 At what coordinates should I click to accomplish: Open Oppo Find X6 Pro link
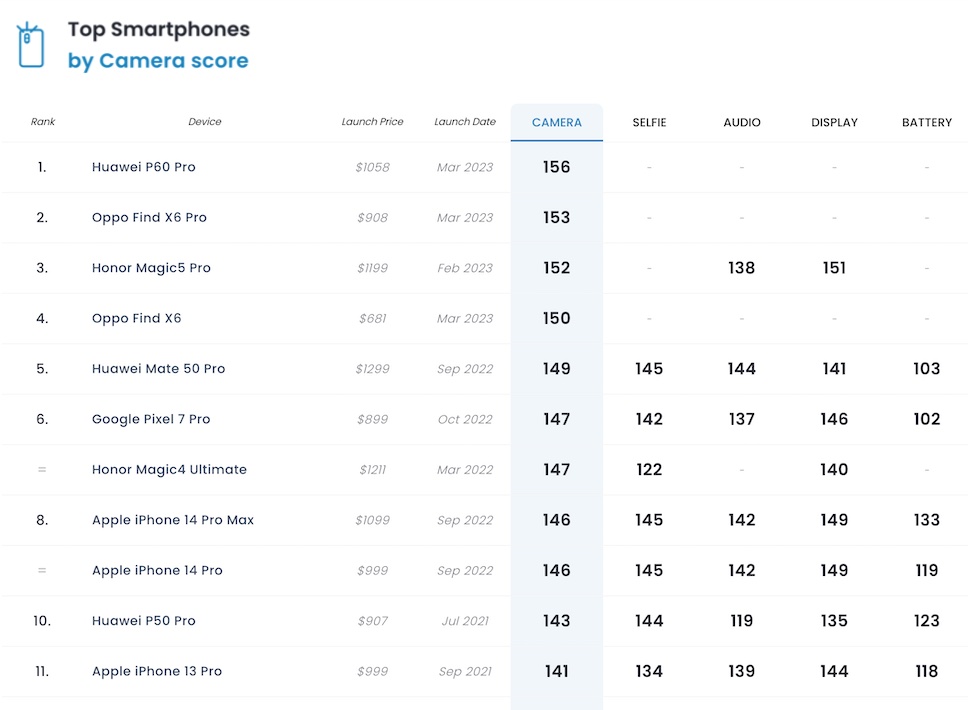pyautogui.click(x=149, y=217)
